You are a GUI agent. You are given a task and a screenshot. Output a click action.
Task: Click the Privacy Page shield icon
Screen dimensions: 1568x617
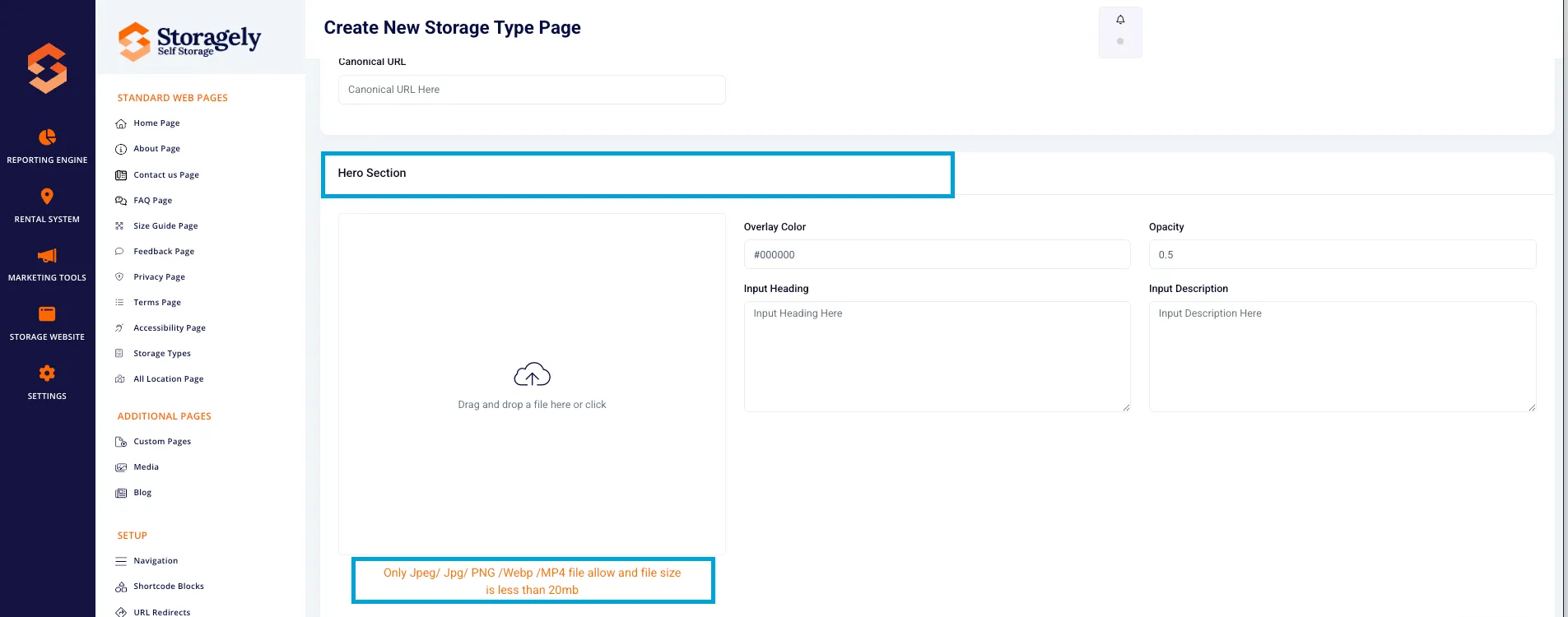click(x=119, y=277)
